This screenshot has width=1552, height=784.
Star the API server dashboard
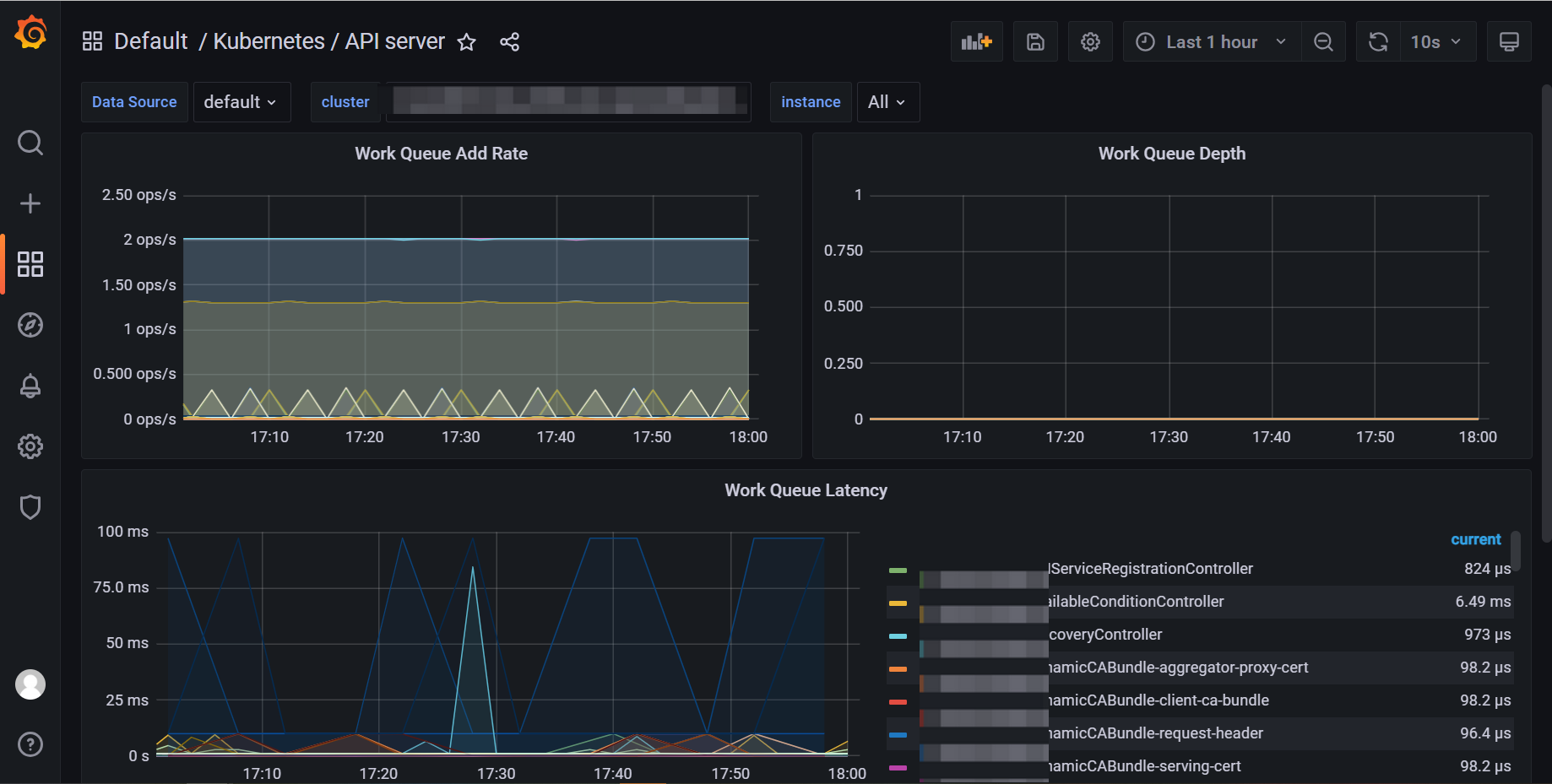[x=466, y=42]
